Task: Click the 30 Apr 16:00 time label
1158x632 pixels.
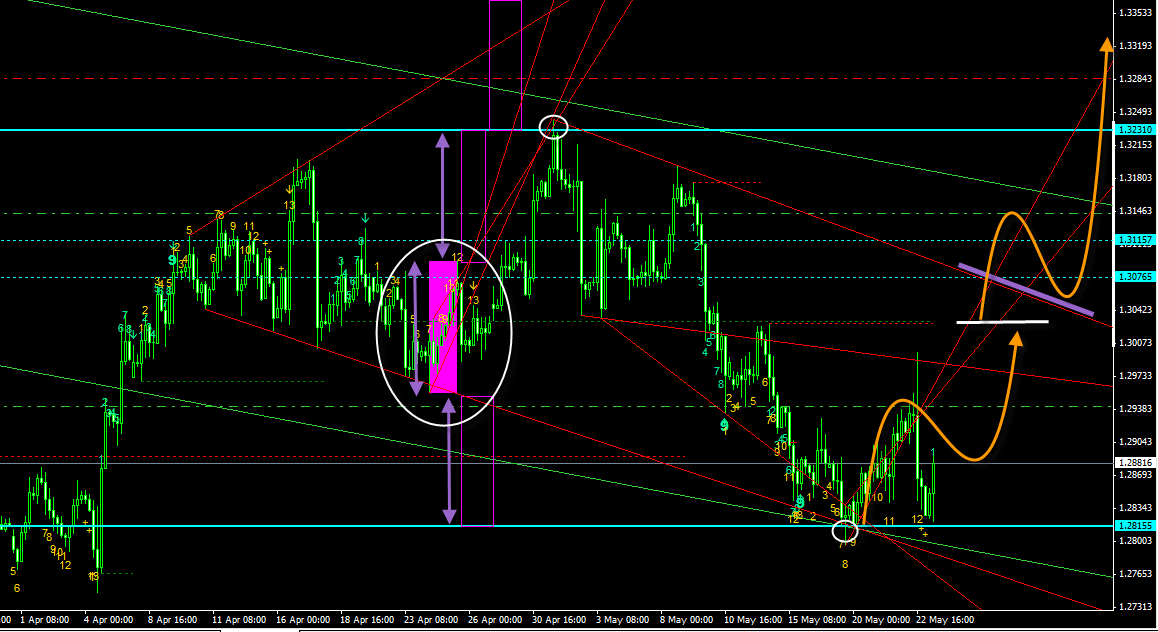Action: coord(559,620)
